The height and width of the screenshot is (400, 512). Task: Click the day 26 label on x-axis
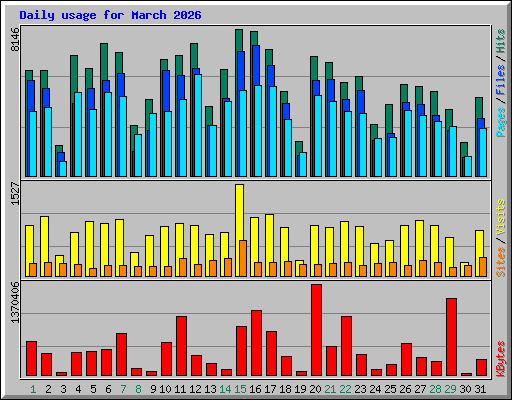(x=405, y=389)
